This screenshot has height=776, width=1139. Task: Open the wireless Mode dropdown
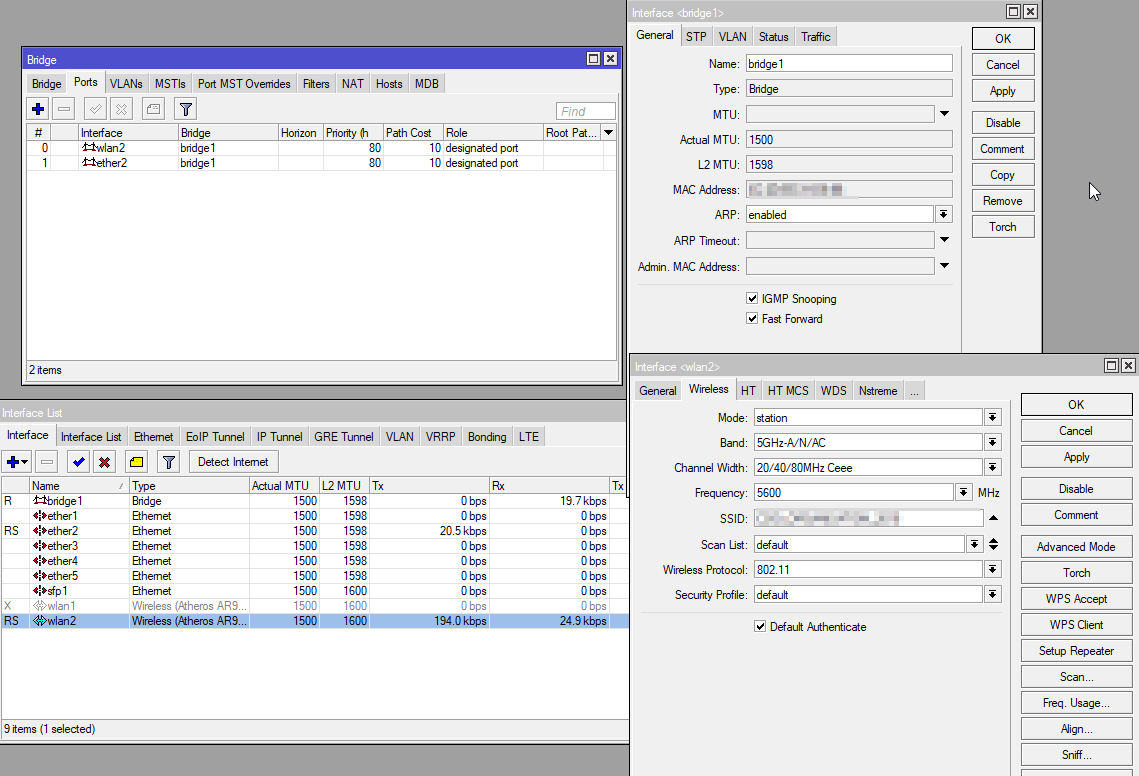pos(992,417)
